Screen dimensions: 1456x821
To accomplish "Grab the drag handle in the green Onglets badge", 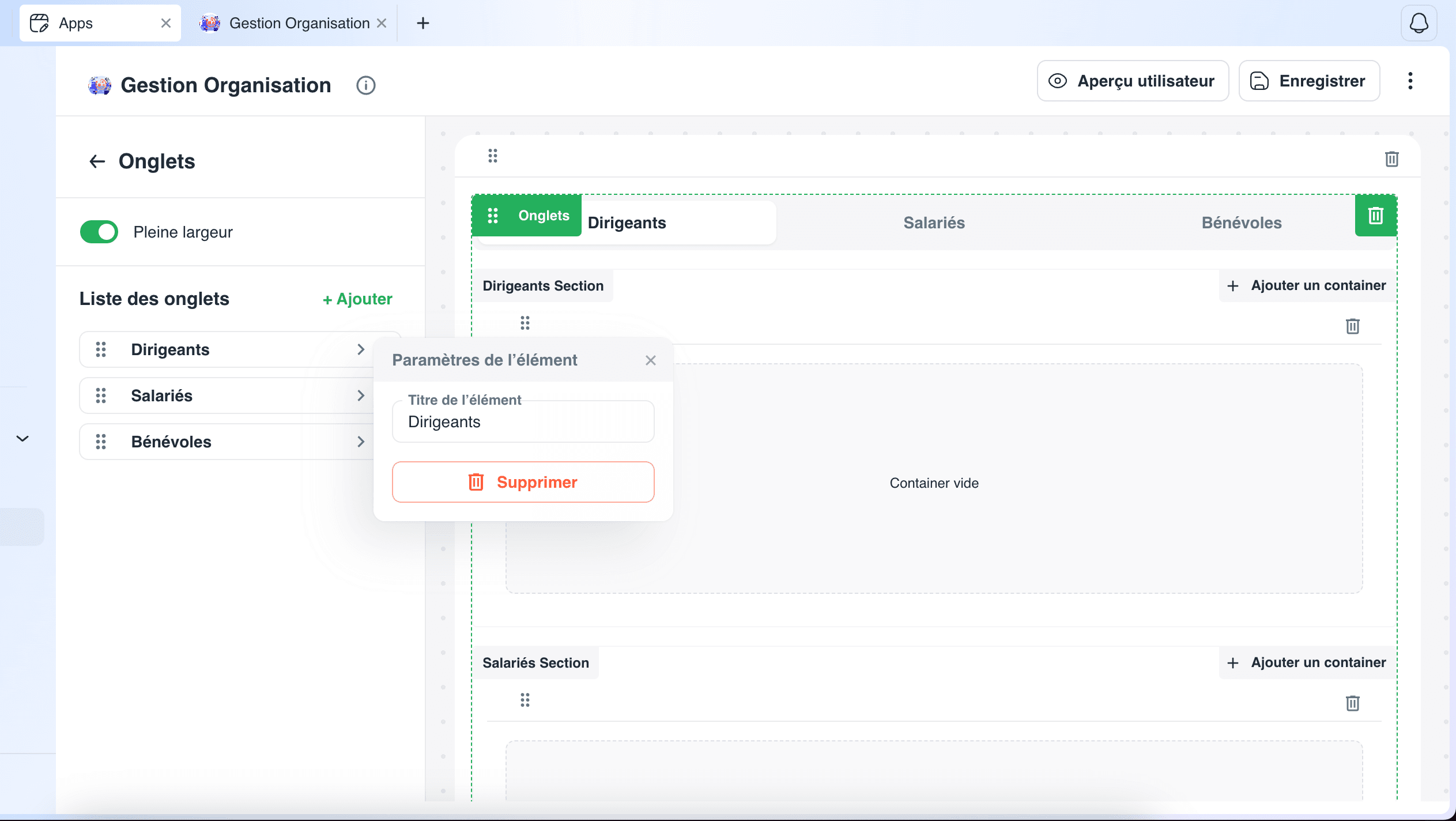I will [492, 216].
